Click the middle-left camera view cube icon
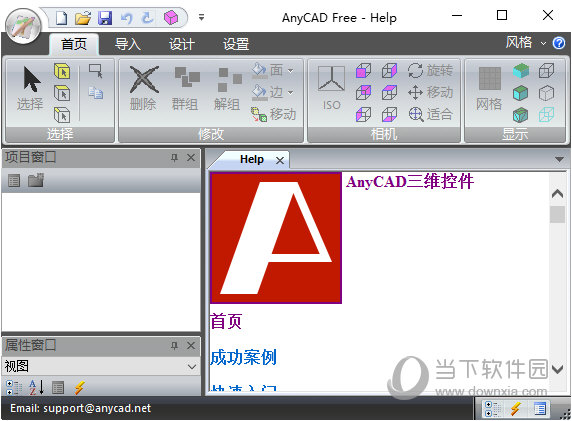 (x=363, y=93)
